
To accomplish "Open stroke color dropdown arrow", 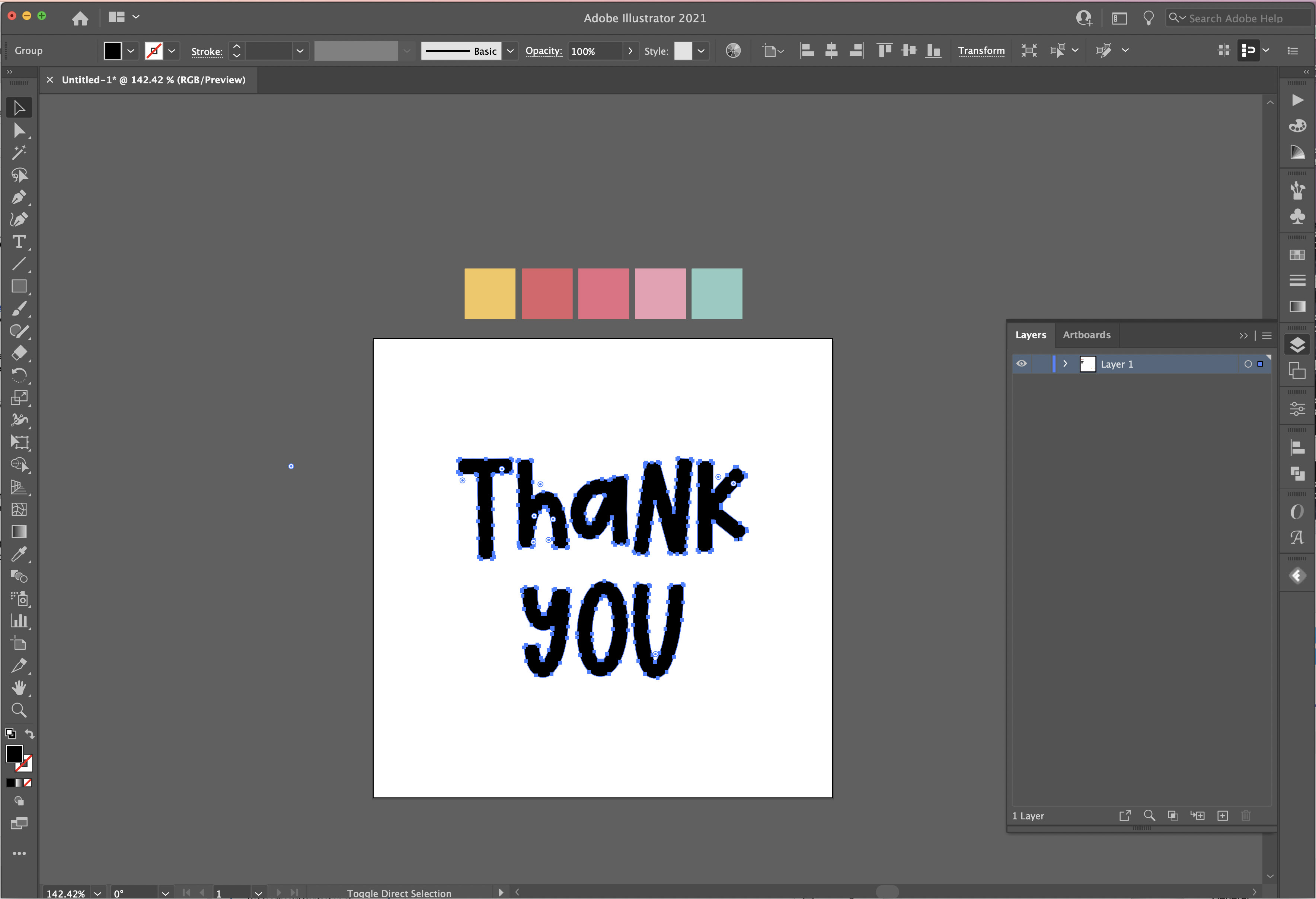I will (172, 51).
